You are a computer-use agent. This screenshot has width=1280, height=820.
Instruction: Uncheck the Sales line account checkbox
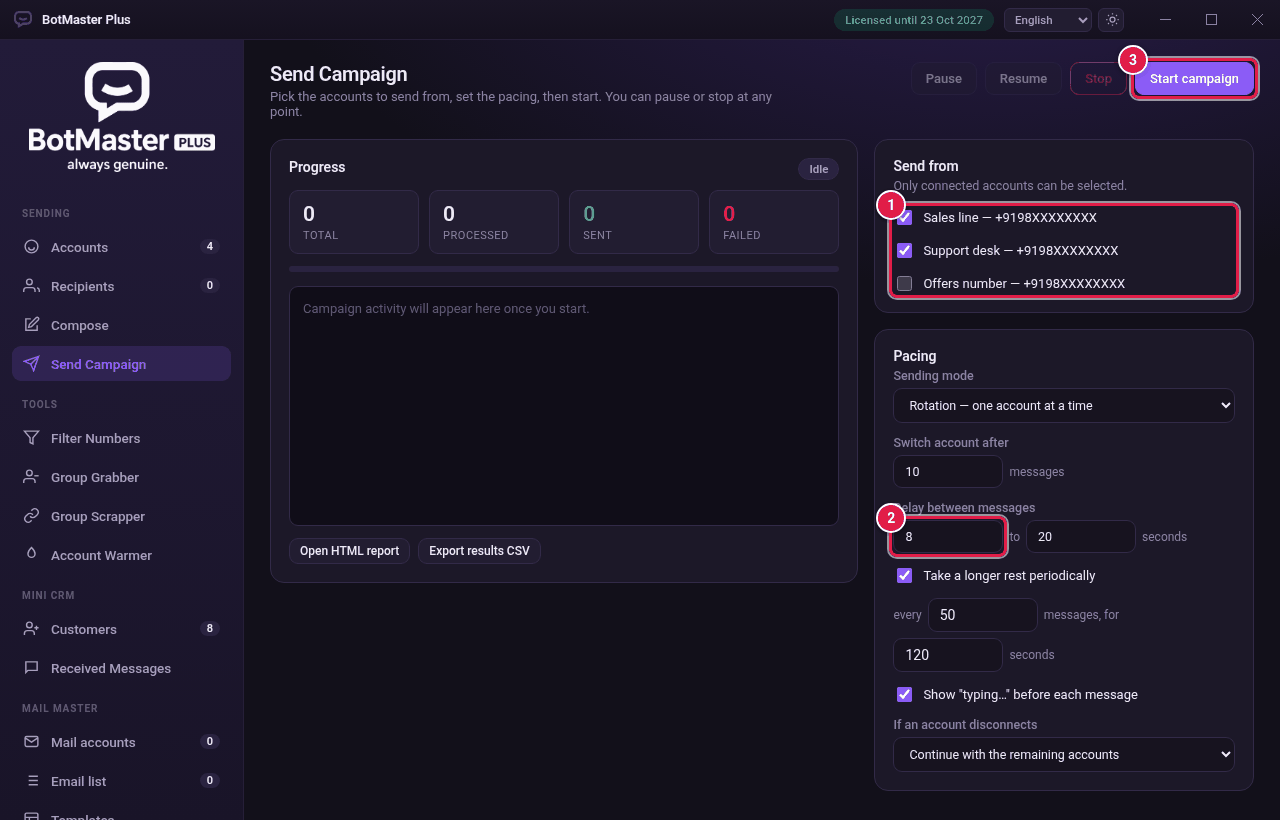click(x=905, y=217)
